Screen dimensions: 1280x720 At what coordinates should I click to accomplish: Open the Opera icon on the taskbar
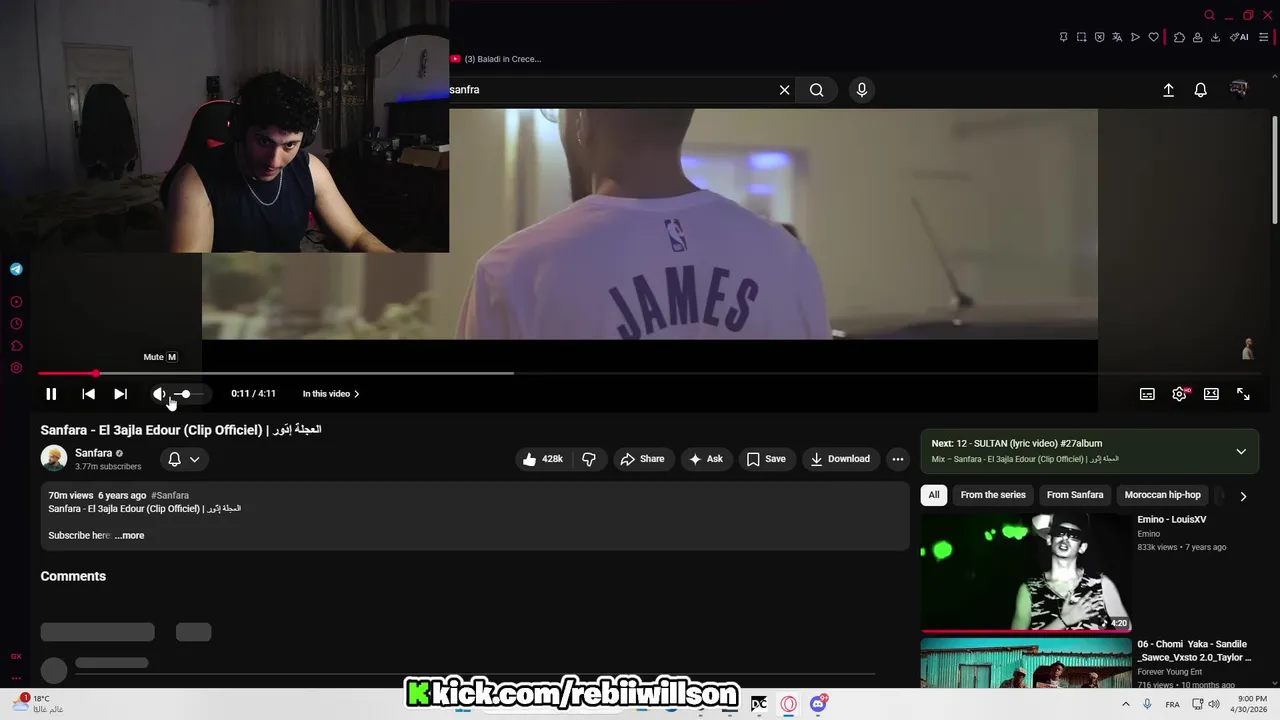click(789, 704)
